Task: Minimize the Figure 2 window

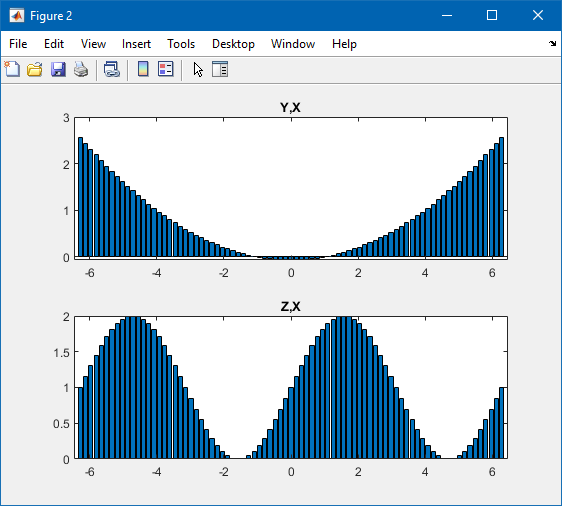Action: (447, 15)
